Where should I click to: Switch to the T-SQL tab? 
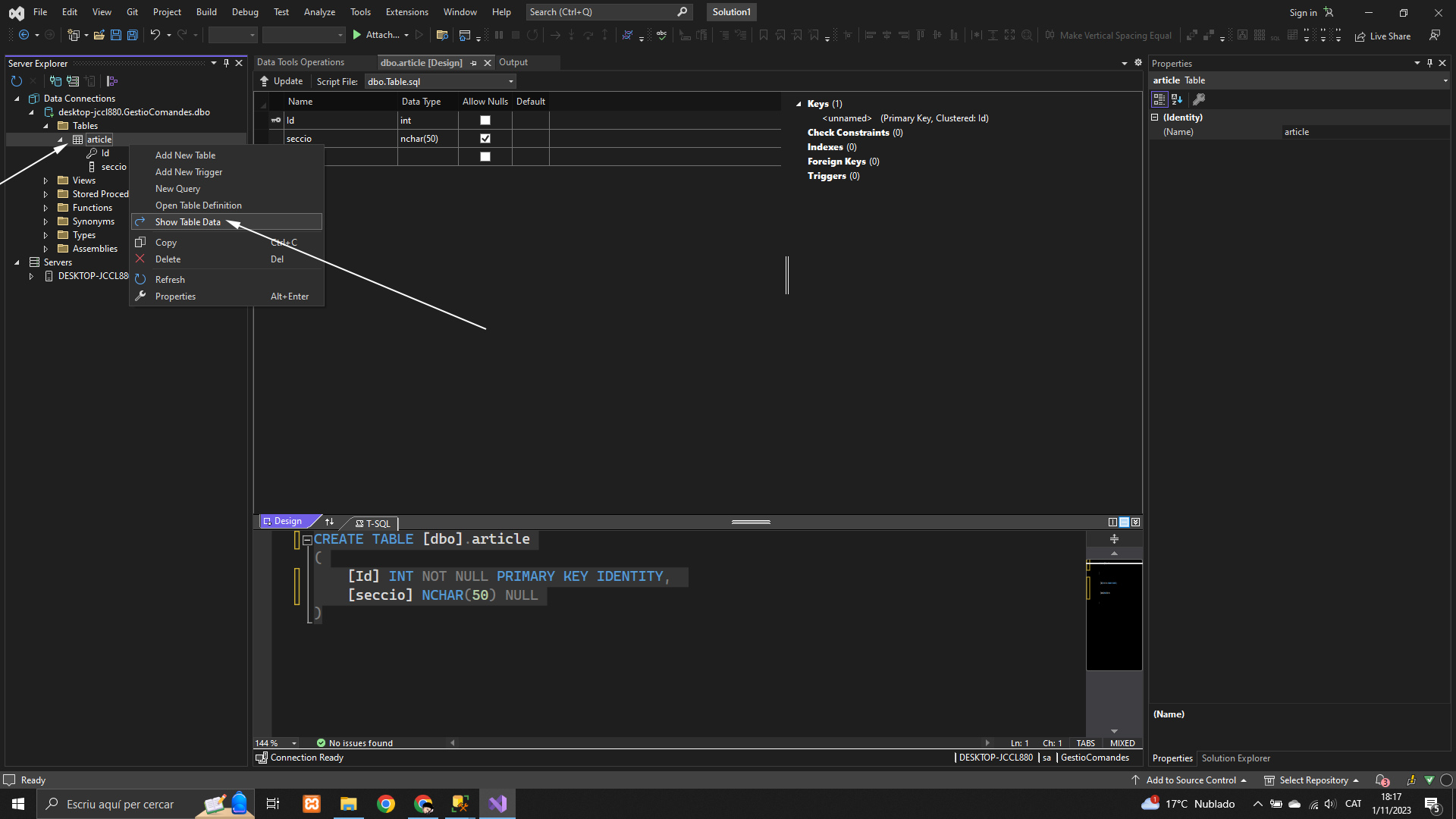[373, 523]
